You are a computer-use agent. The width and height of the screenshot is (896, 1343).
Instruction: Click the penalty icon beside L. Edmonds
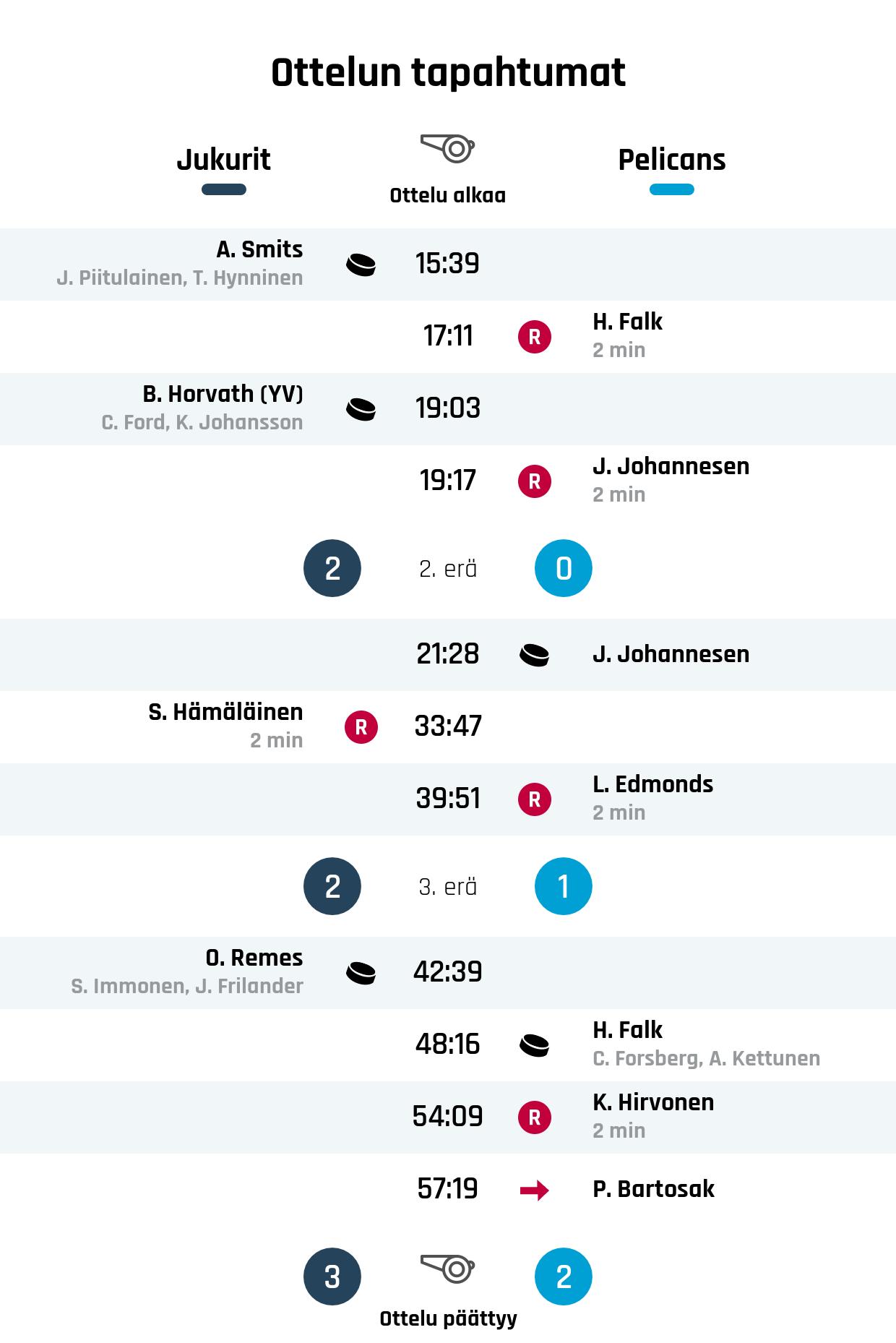click(x=535, y=799)
